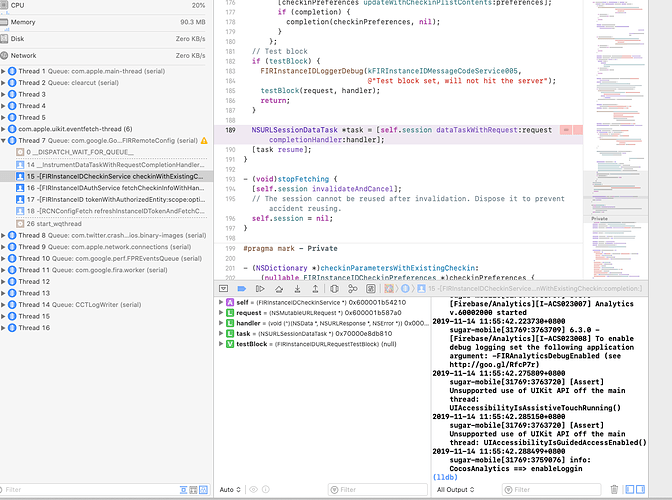Expand the request variable row
The width and height of the screenshot is (672, 500).
(221, 313)
